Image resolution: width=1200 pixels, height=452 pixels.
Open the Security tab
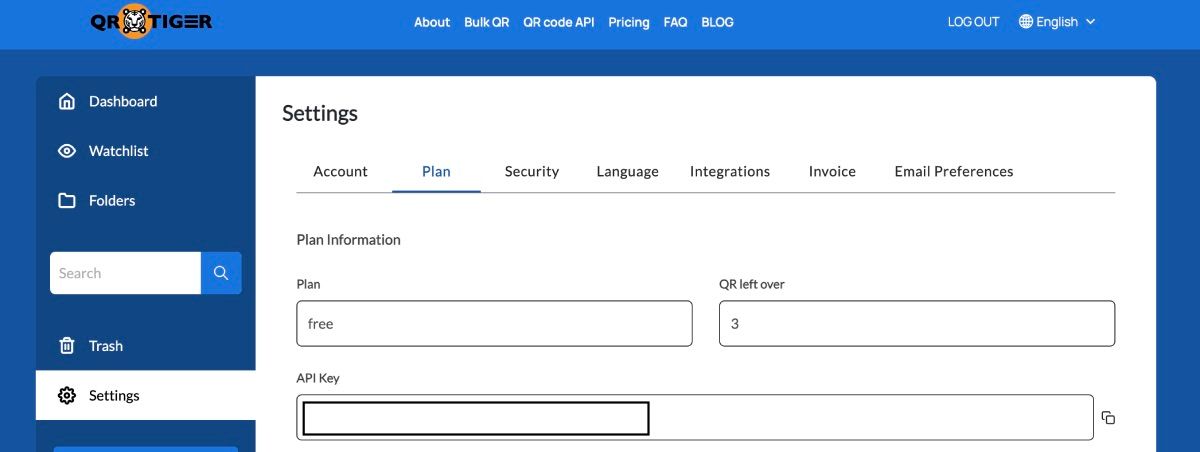[531, 172]
